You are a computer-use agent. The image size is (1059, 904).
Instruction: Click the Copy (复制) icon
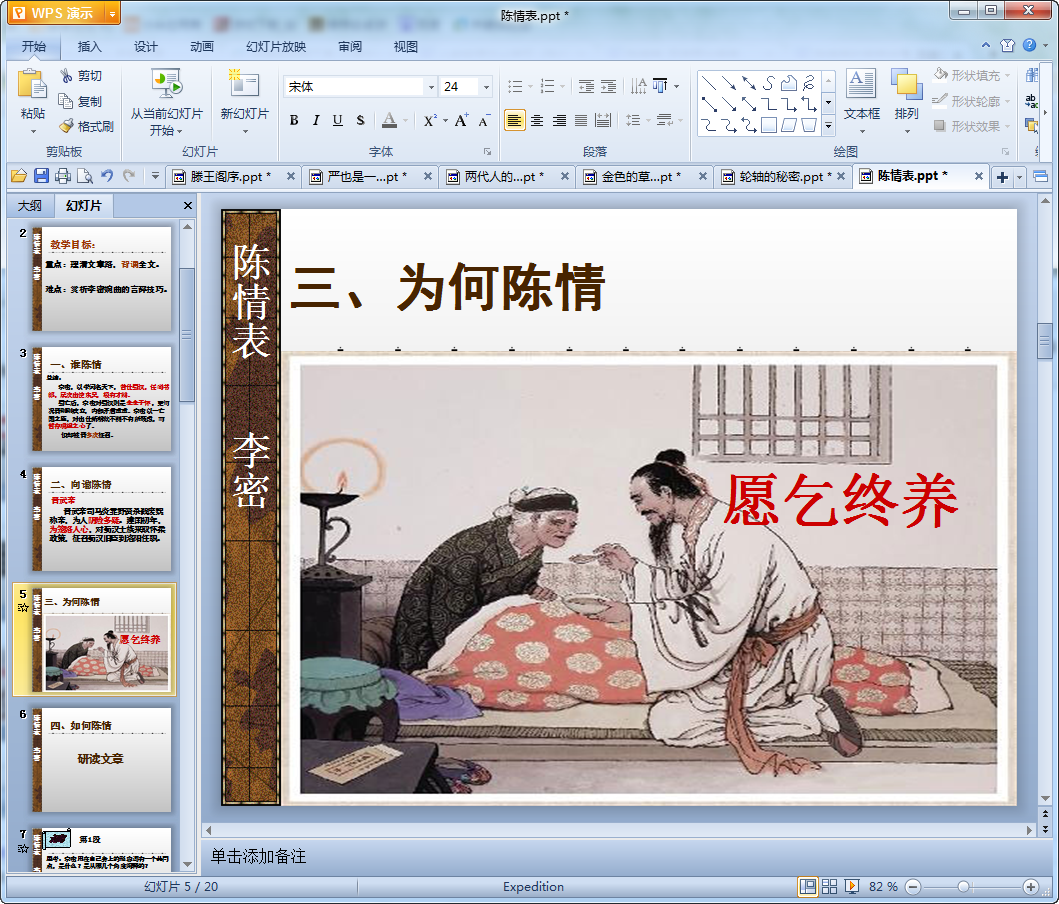pos(66,101)
